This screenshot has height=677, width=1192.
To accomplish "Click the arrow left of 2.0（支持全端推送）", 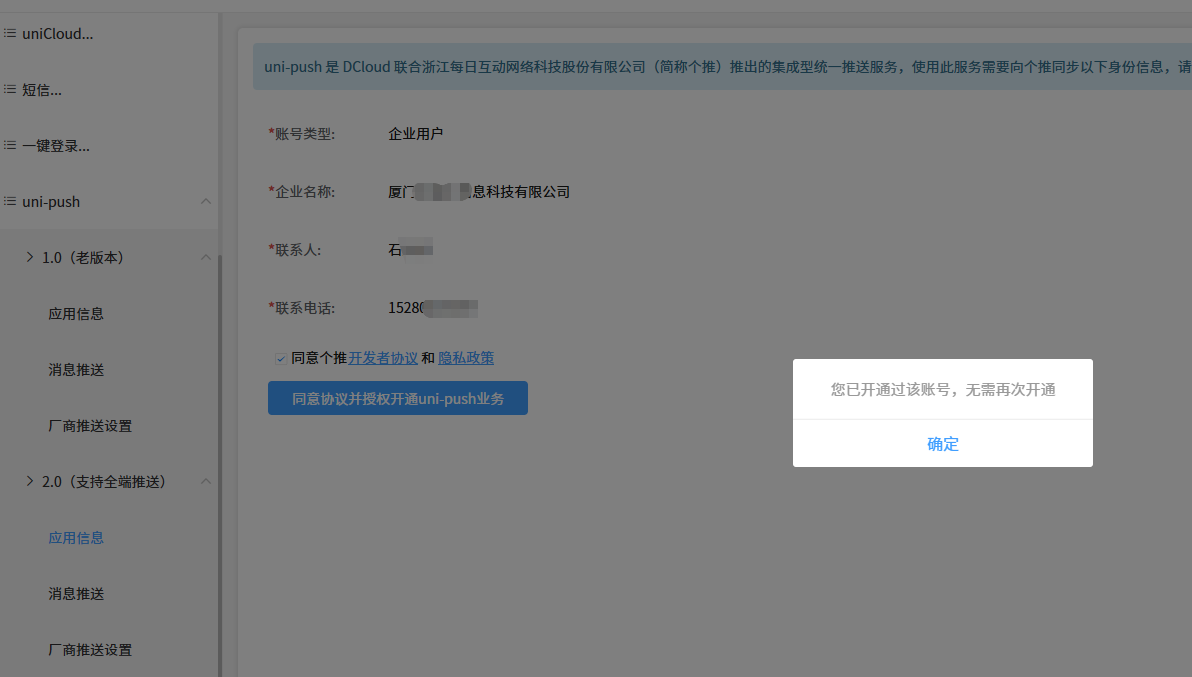I will tap(30, 482).
